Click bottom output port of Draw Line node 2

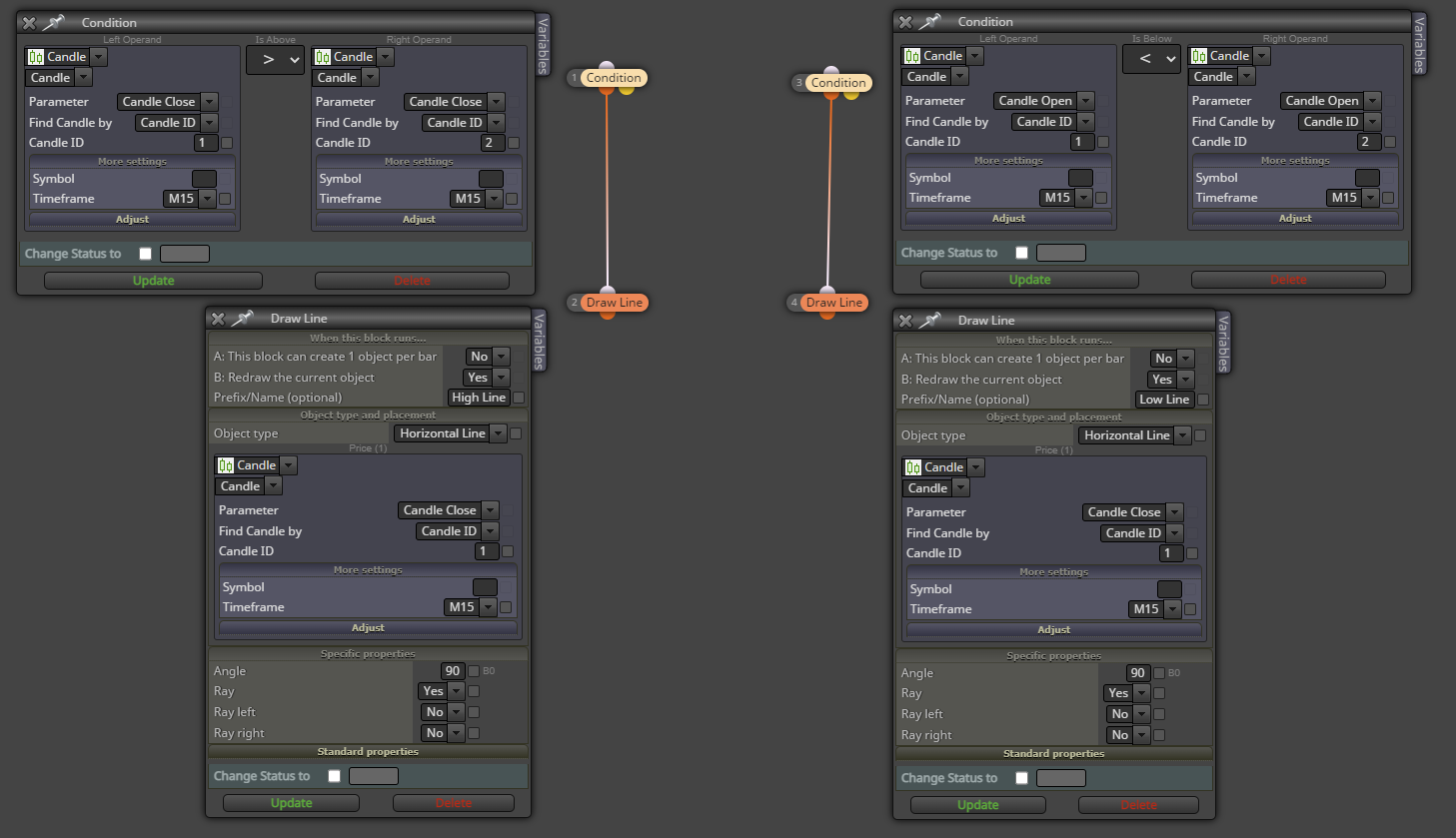(608, 315)
